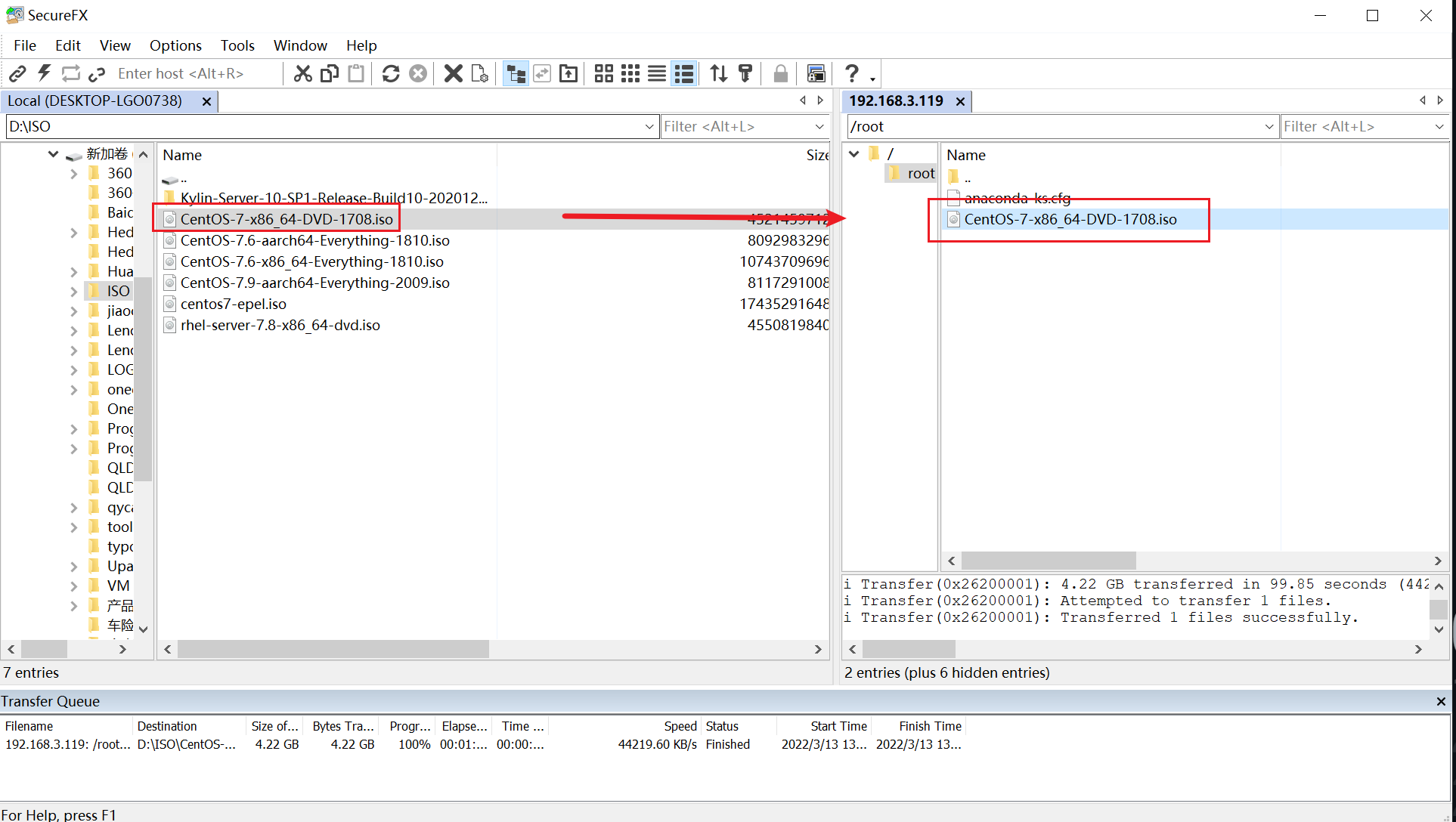The height and width of the screenshot is (822, 1456).
Task: Close the 192.168.3.119 tab
Action: [960, 101]
